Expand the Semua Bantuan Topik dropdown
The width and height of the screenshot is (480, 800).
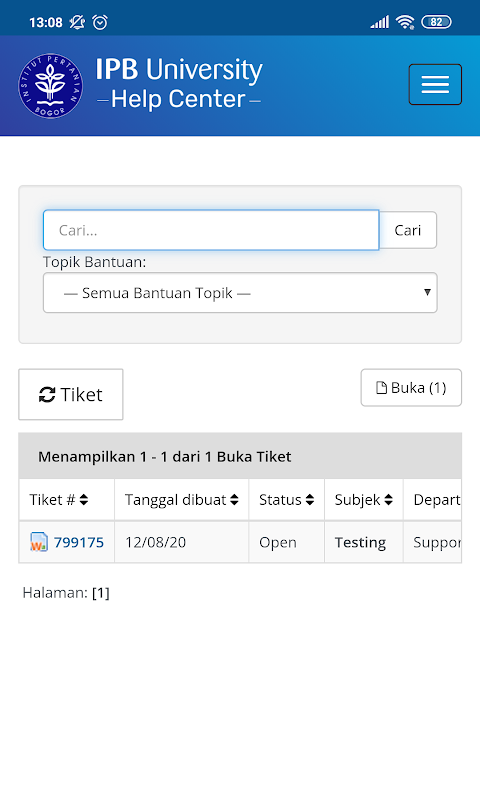(x=240, y=293)
